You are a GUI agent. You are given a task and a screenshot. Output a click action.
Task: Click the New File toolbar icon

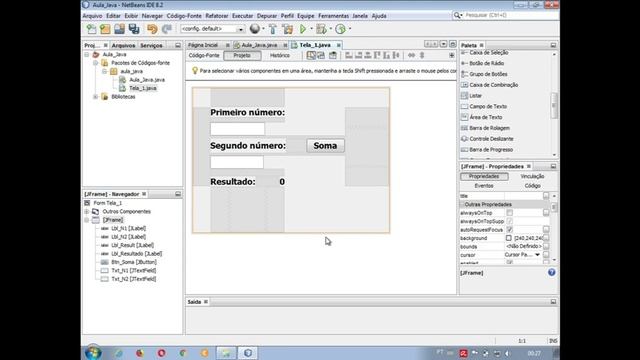[91, 29]
